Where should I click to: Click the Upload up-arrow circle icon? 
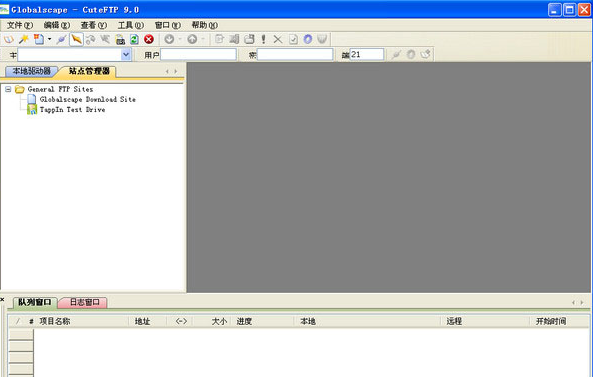click(192, 39)
